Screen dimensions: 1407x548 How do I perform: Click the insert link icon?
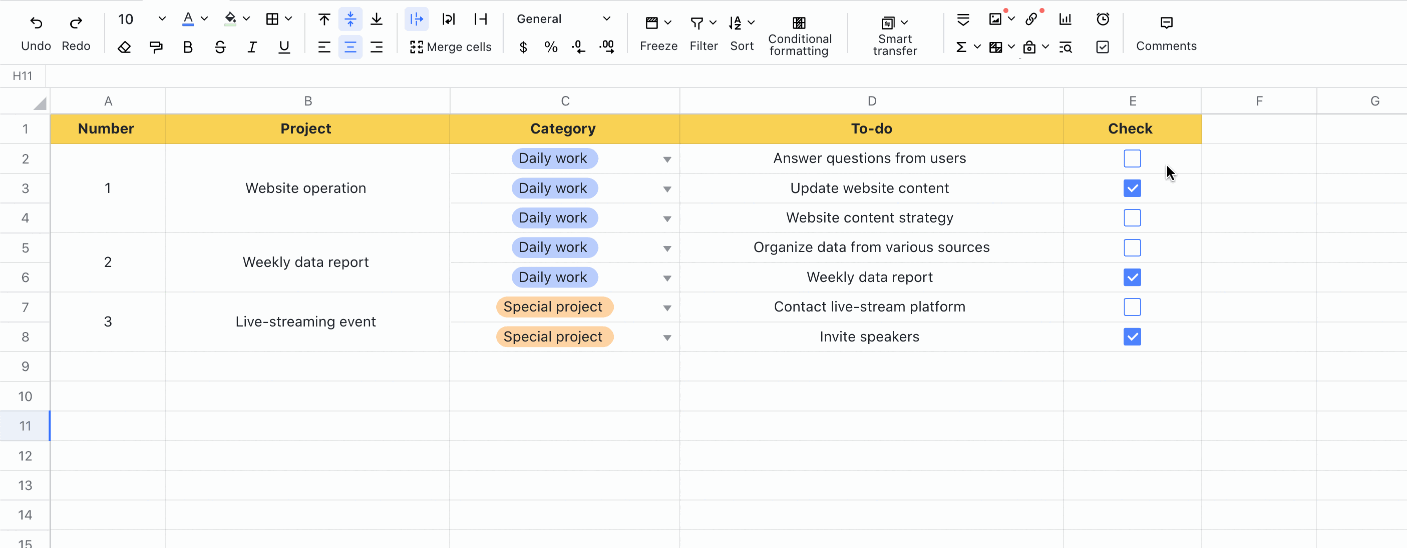[1031, 19]
